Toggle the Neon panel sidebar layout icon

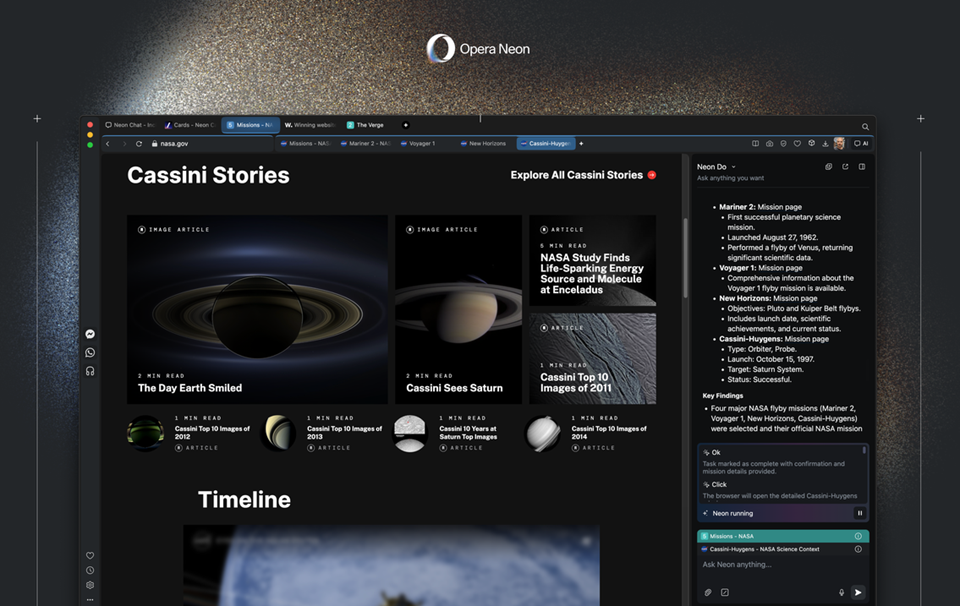[862, 167]
